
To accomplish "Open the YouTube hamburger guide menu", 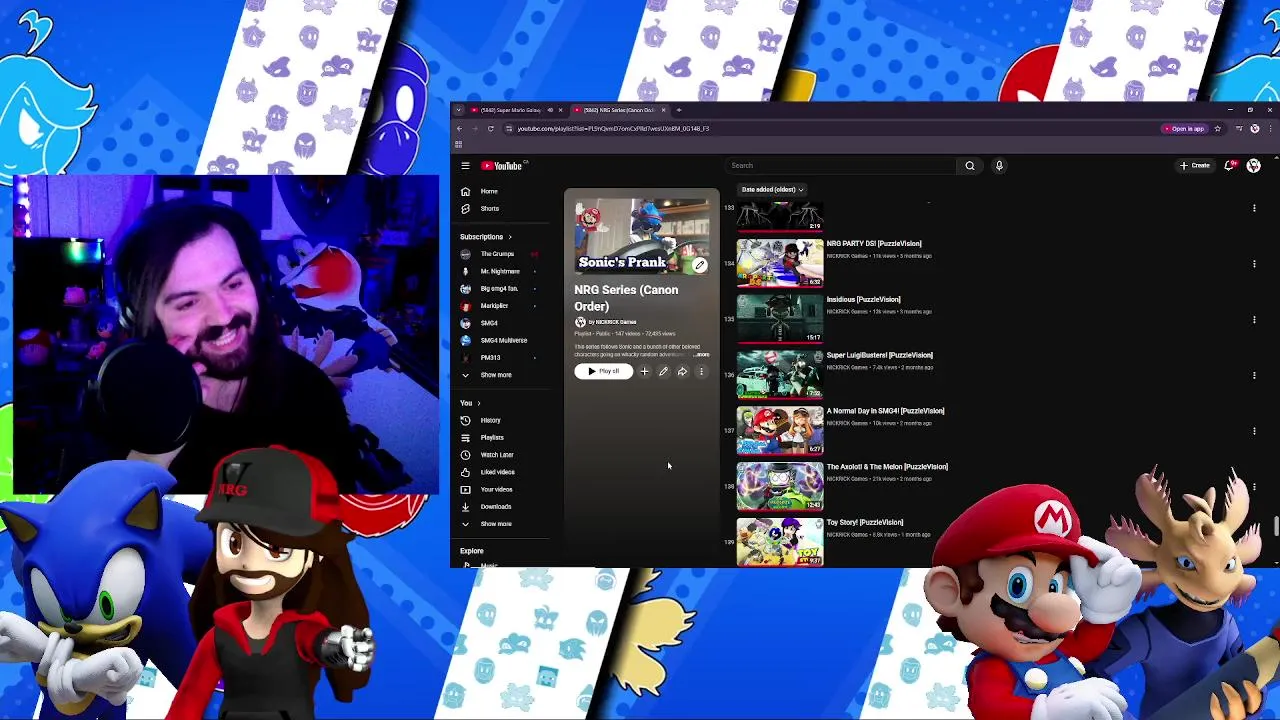I will tap(465, 166).
